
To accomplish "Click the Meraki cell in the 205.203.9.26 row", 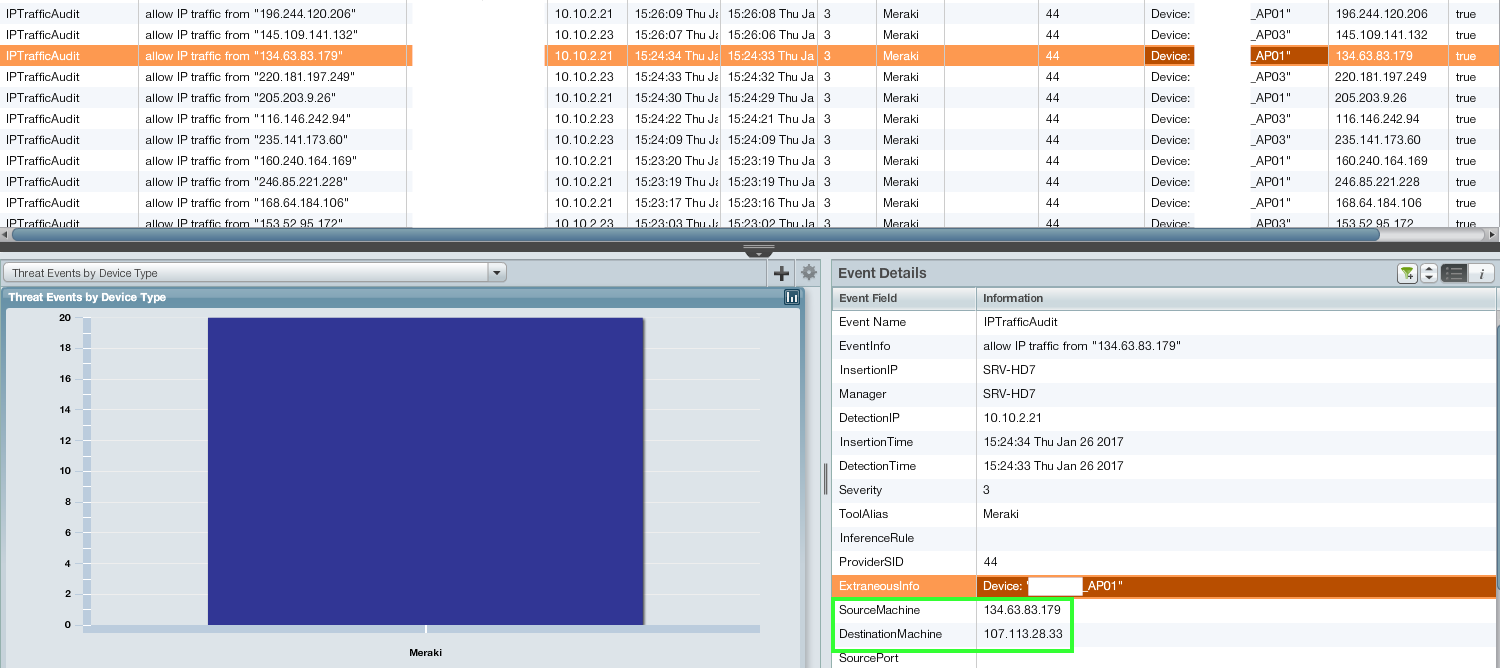I will click(x=900, y=98).
